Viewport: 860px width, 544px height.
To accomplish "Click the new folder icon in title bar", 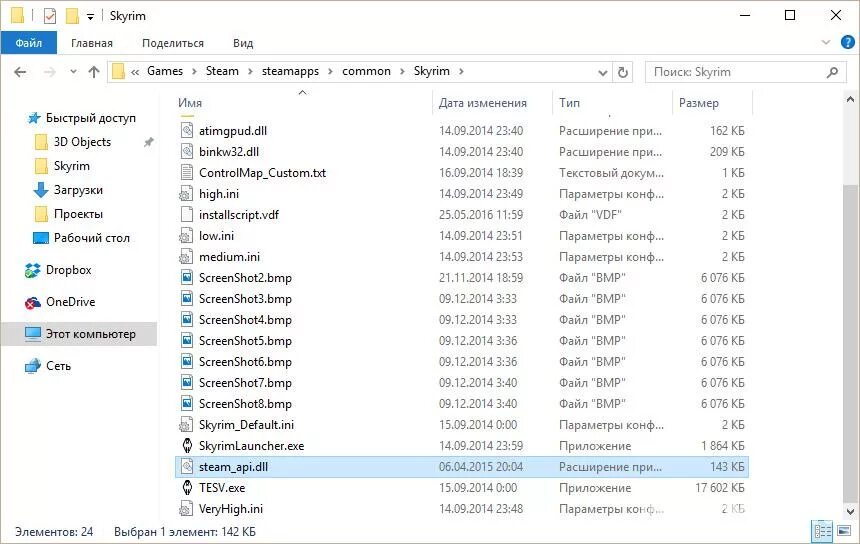I will click(72, 15).
